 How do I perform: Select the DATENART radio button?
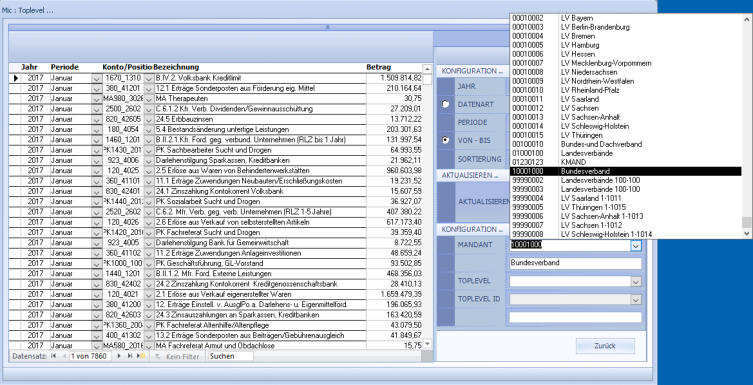click(446, 104)
